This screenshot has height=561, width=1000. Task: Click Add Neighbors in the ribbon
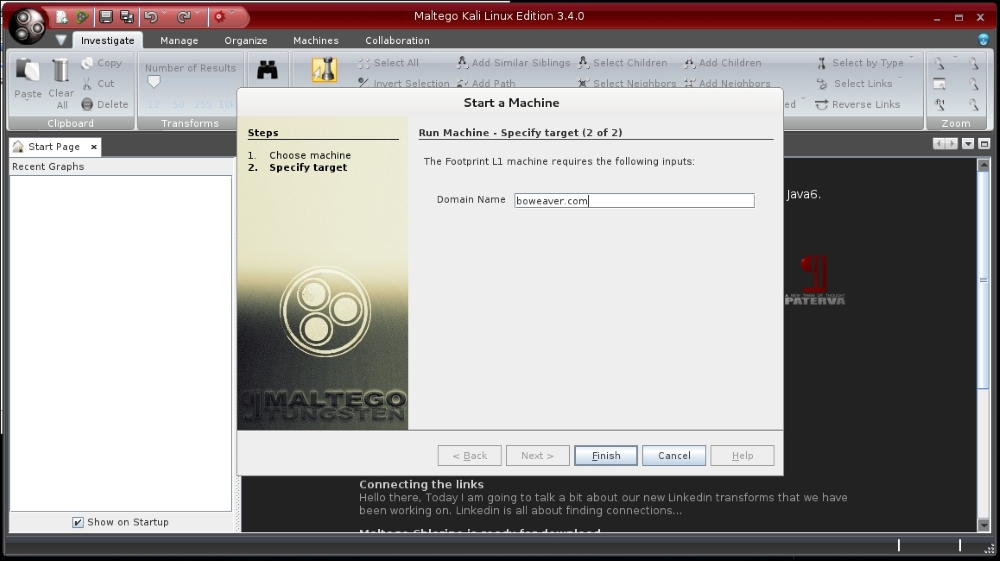click(727, 84)
